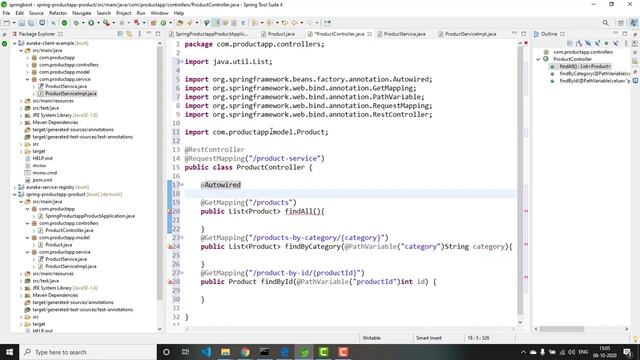Maximize the editor area
This screenshot has height=360, width=640.
tap(524, 33)
